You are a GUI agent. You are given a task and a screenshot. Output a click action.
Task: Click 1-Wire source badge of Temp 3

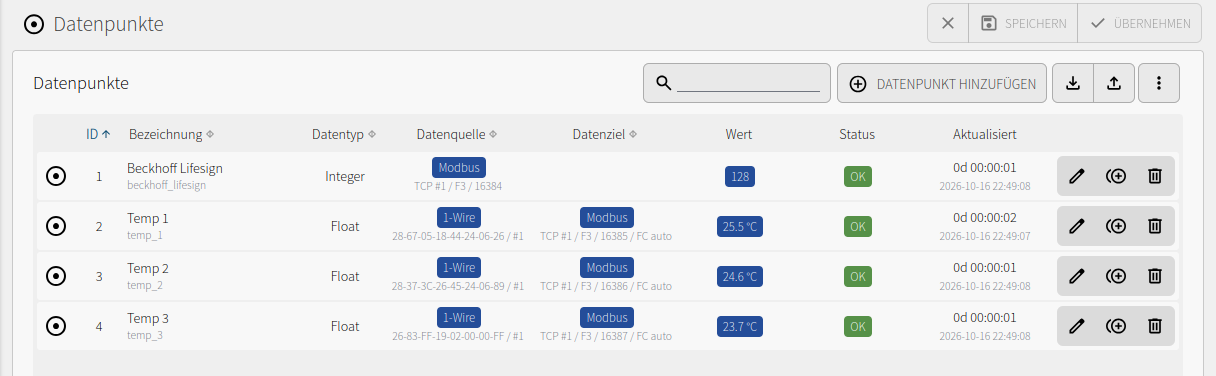coord(459,317)
